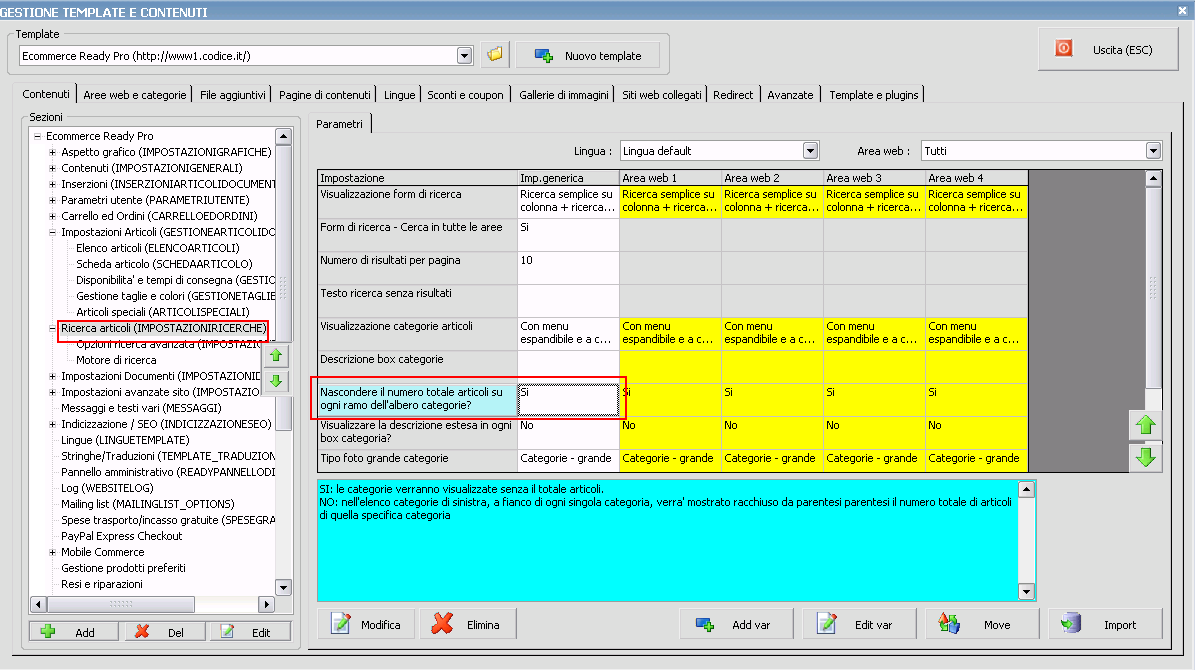Expand the Aspetto grafico tree node
Viewport: 1195px width, 670px height.
tap(53, 152)
